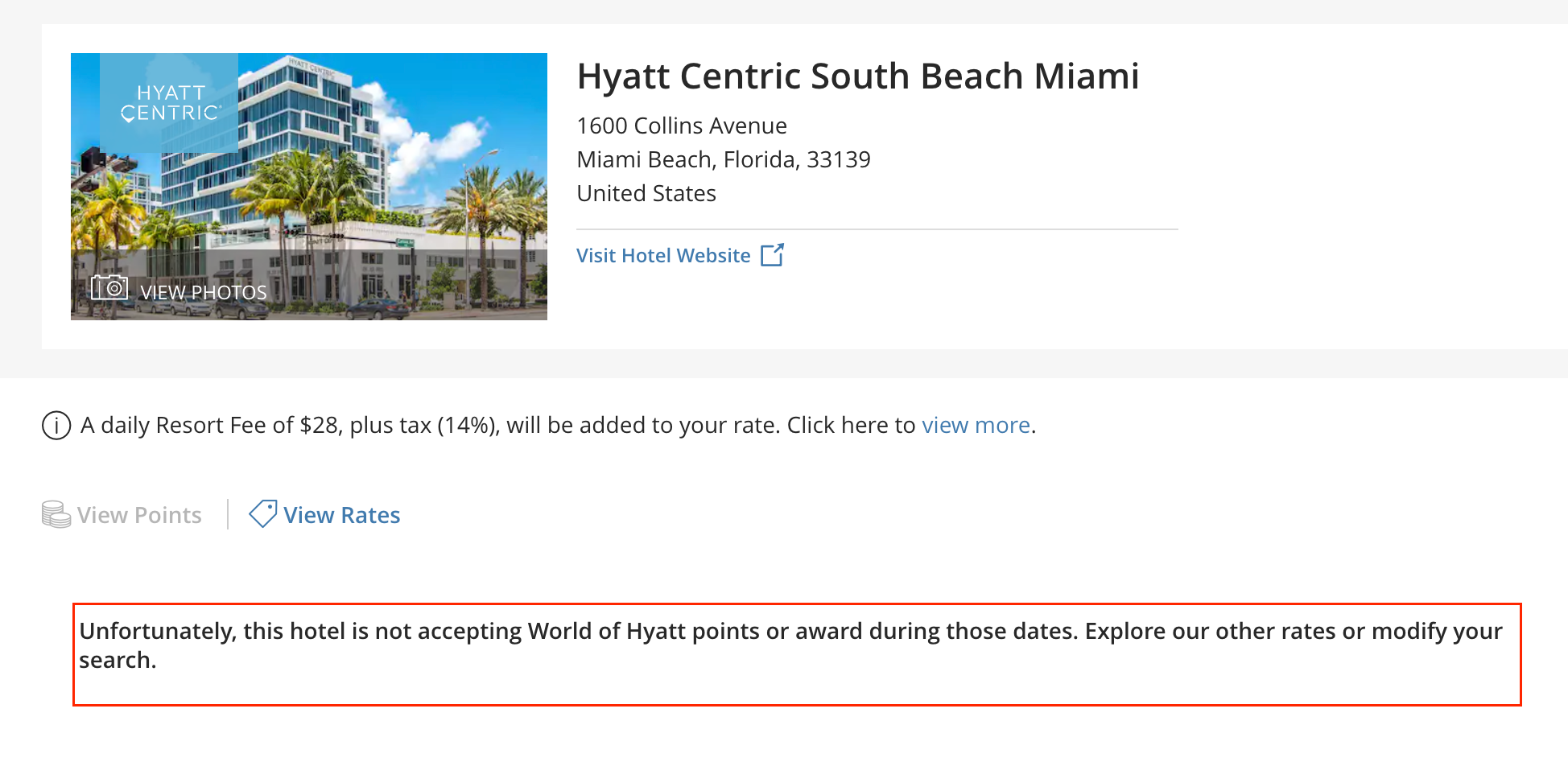This screenshot has height=758, width=1568.
Task: Switch to the View Points tab
Action: pyautogui.click(x=139, y=515)
